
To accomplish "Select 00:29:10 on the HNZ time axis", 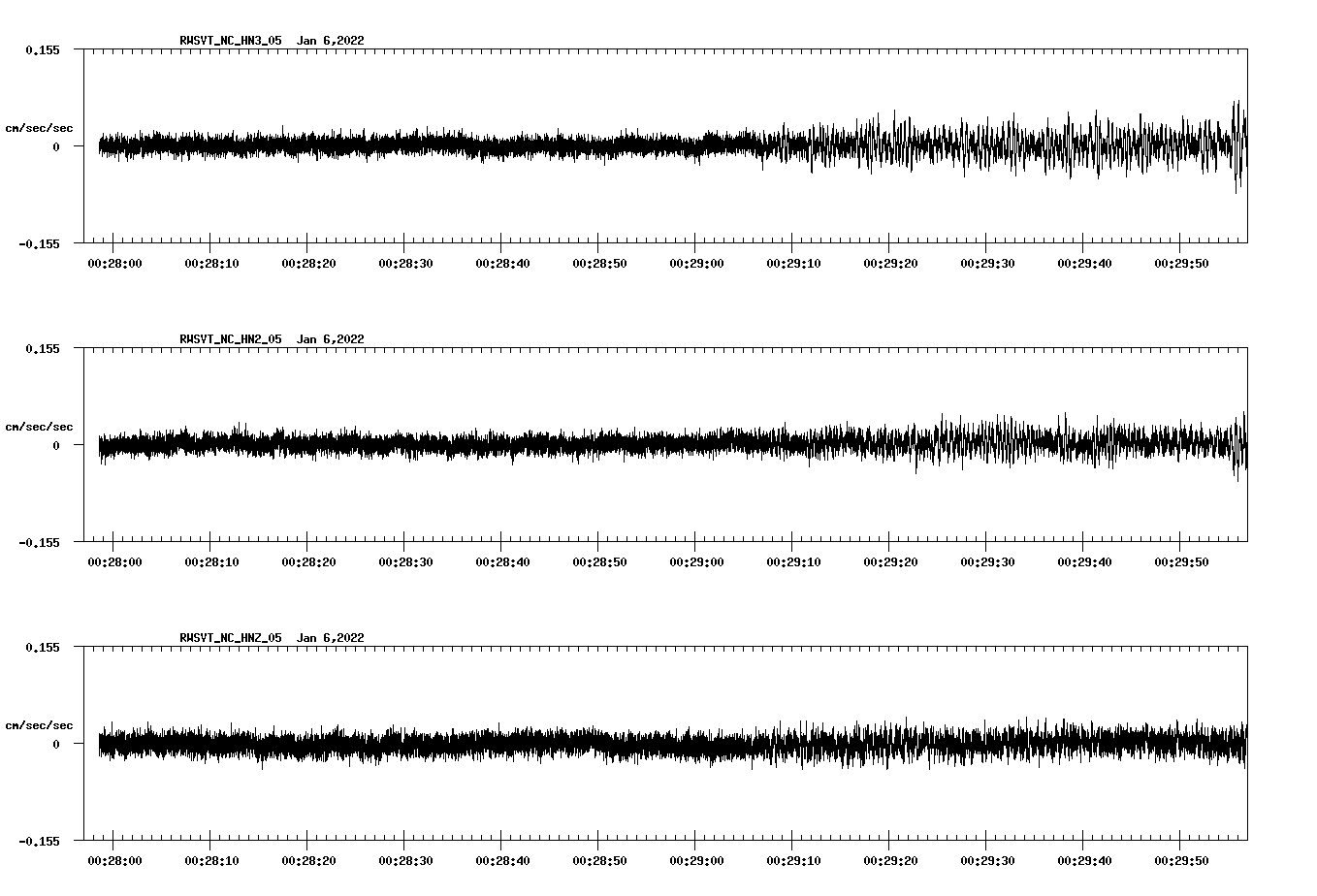I will [793, 861].
